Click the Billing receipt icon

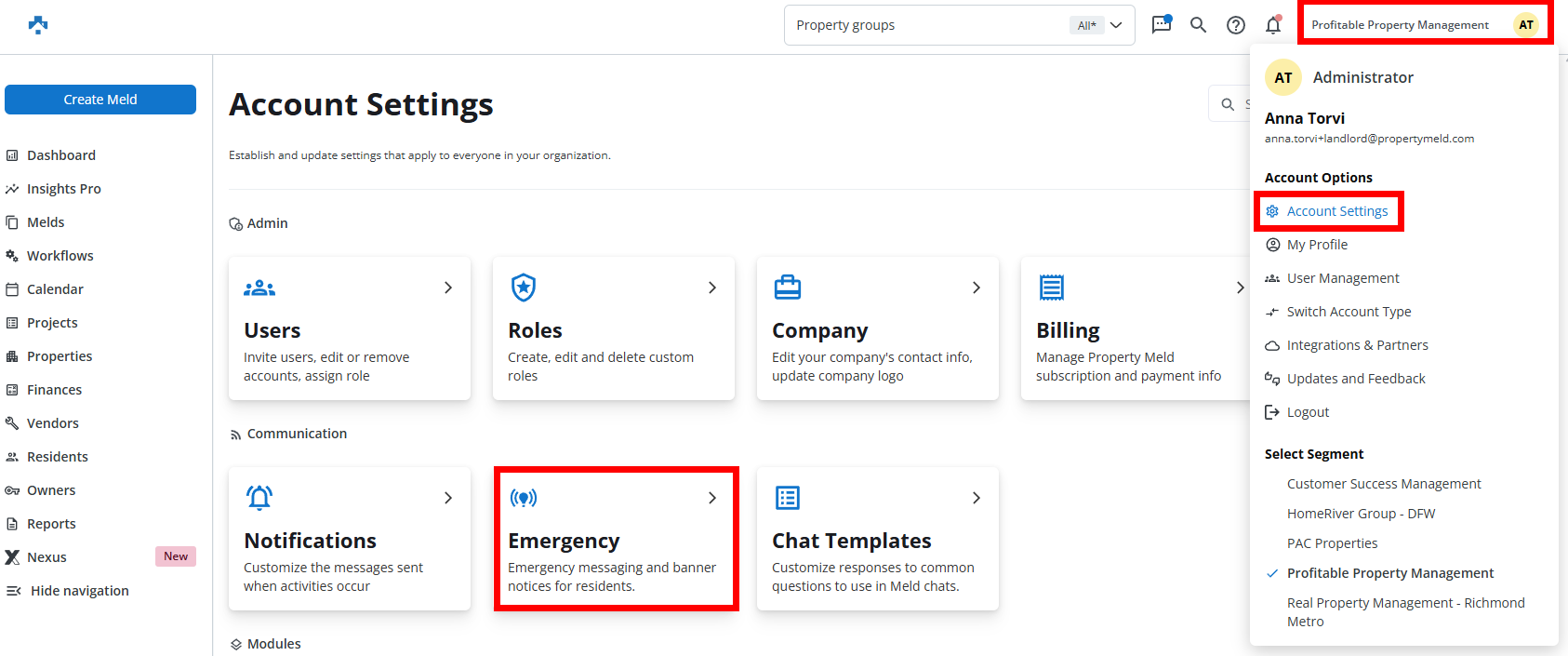pyautogui.click(x=1051, y=288)
